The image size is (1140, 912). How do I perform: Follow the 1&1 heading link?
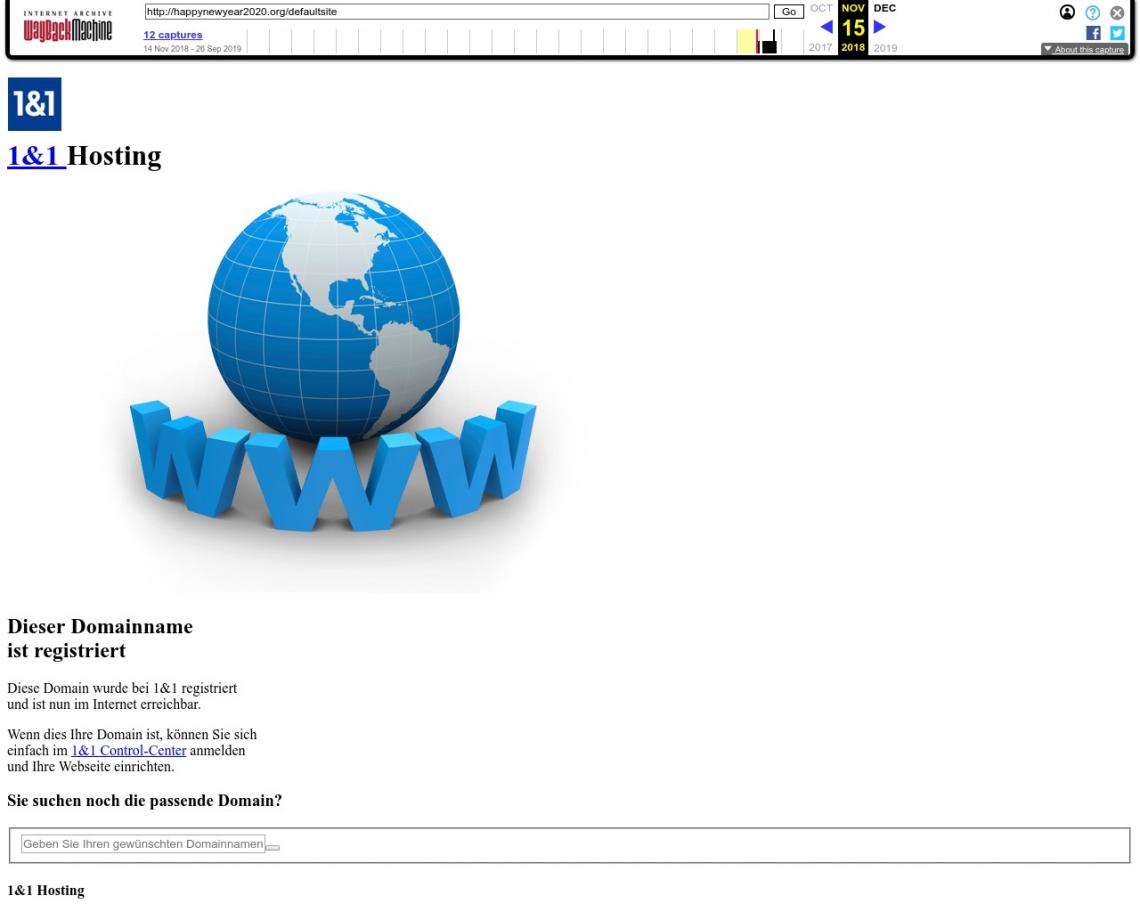tap(36, 156)
